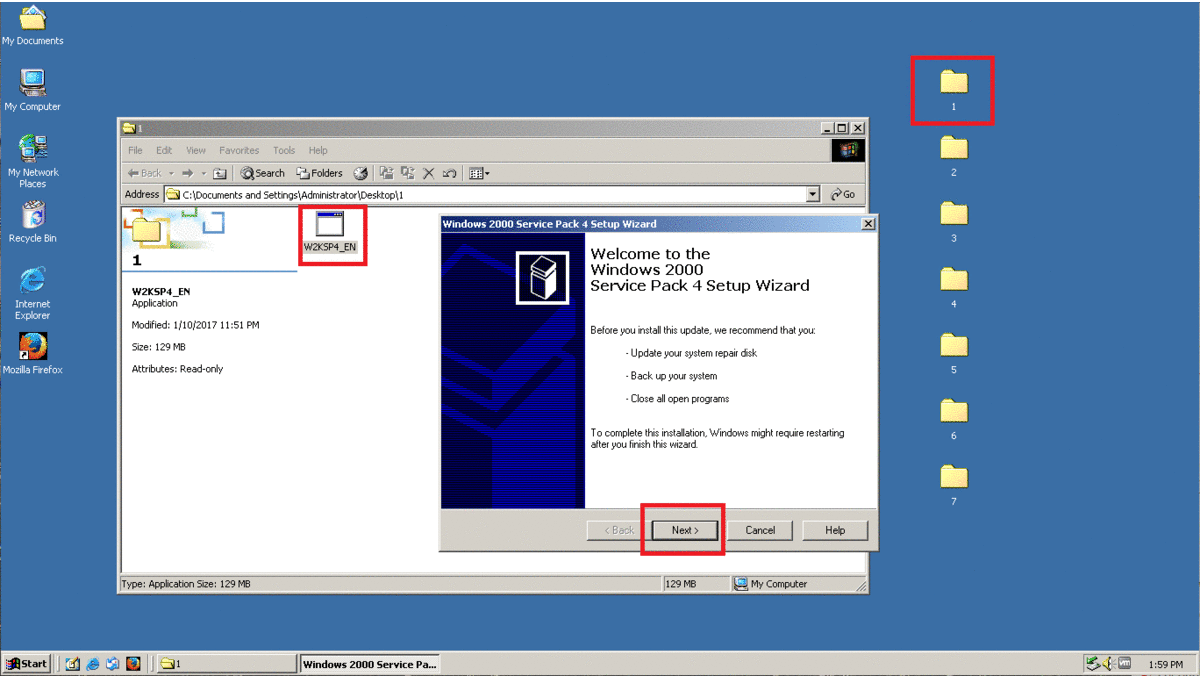
Task: Launch Firefox from quick launch bar
Action: tap(133, 664)
